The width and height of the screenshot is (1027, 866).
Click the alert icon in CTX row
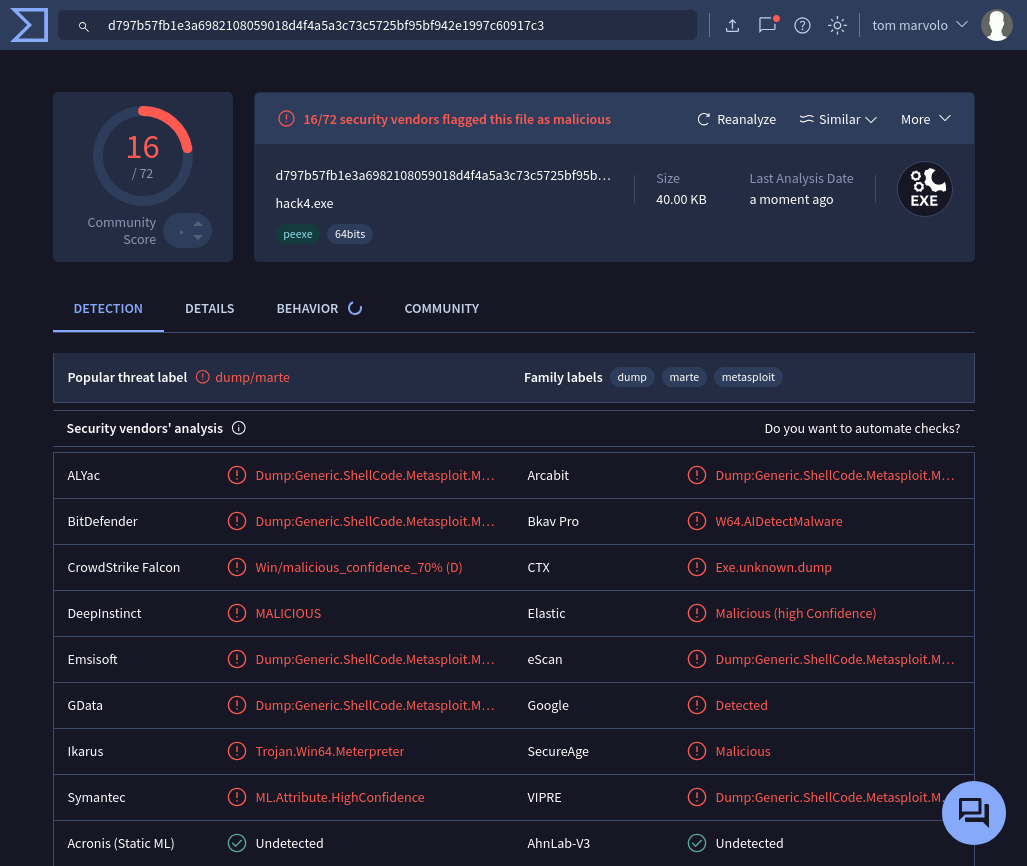tap(697, 567)
